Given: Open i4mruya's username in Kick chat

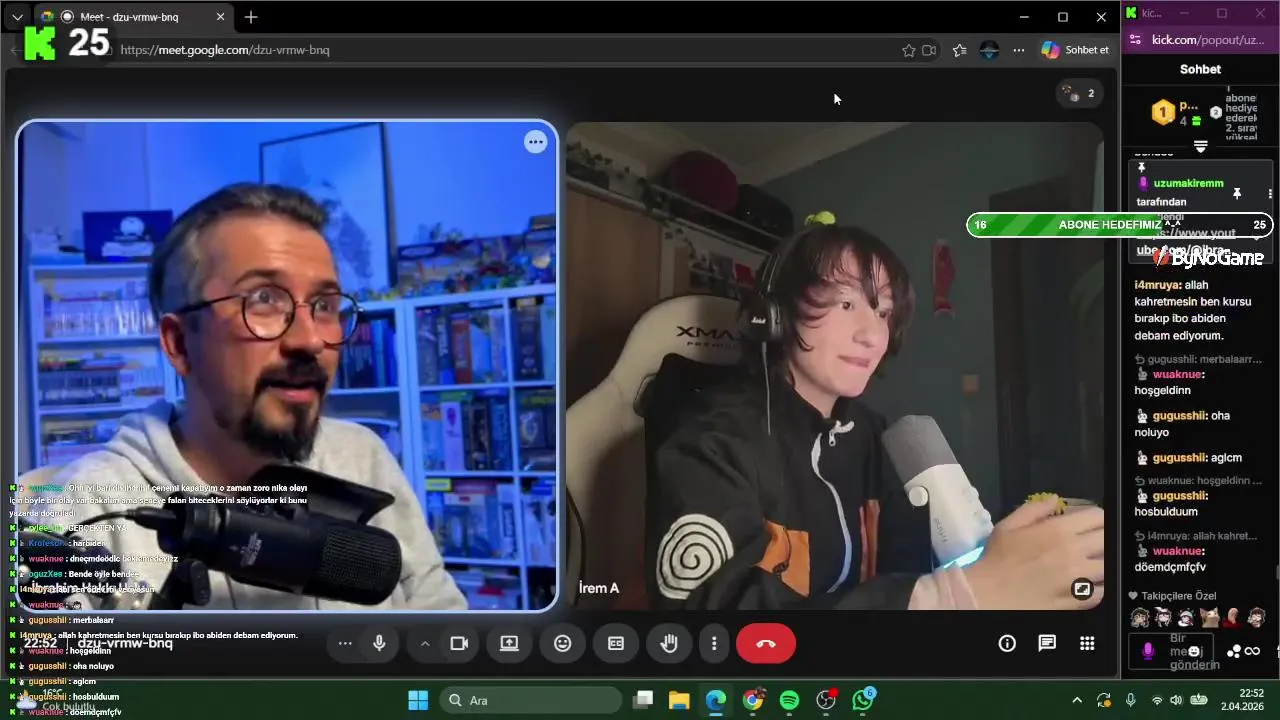Looking at the screenshot, I should pyautogui.click(x=1156, y=285).
